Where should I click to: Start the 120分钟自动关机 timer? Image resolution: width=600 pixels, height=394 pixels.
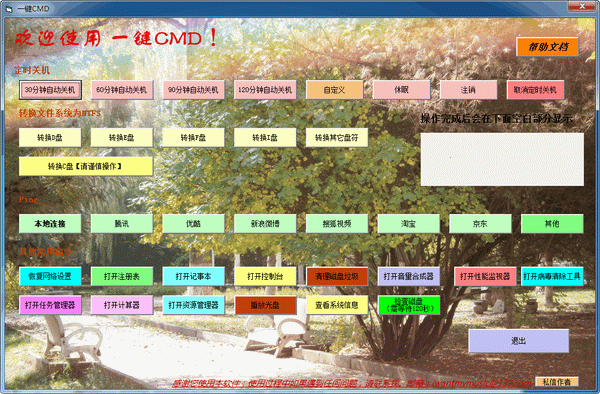(265, 90)
